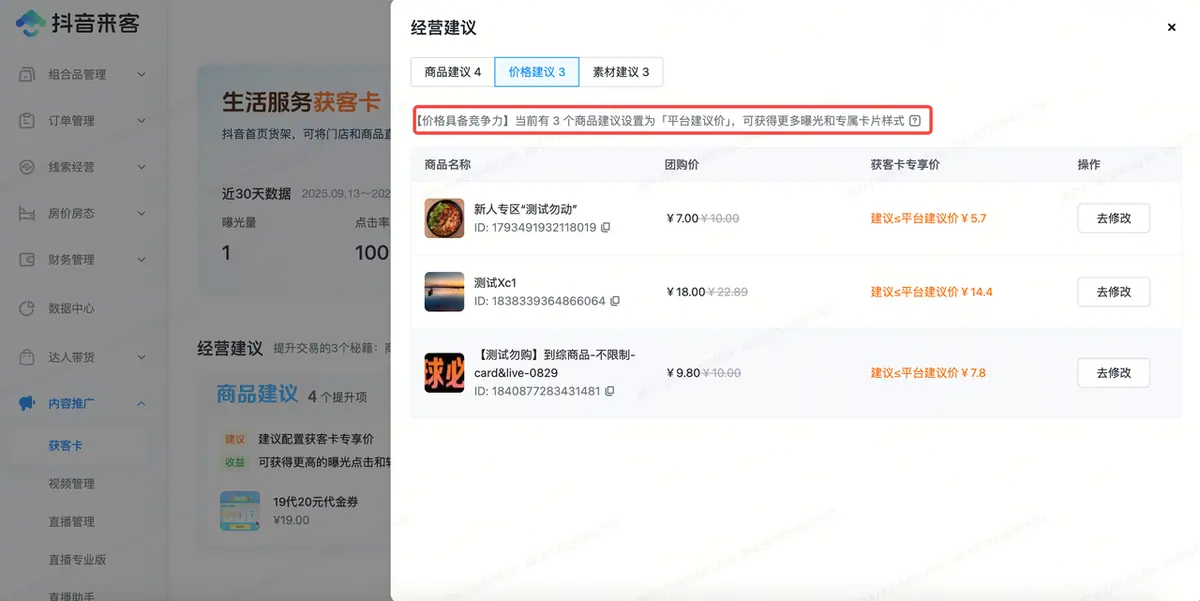Click the 抖音来客 logo icon

[30, 23]
